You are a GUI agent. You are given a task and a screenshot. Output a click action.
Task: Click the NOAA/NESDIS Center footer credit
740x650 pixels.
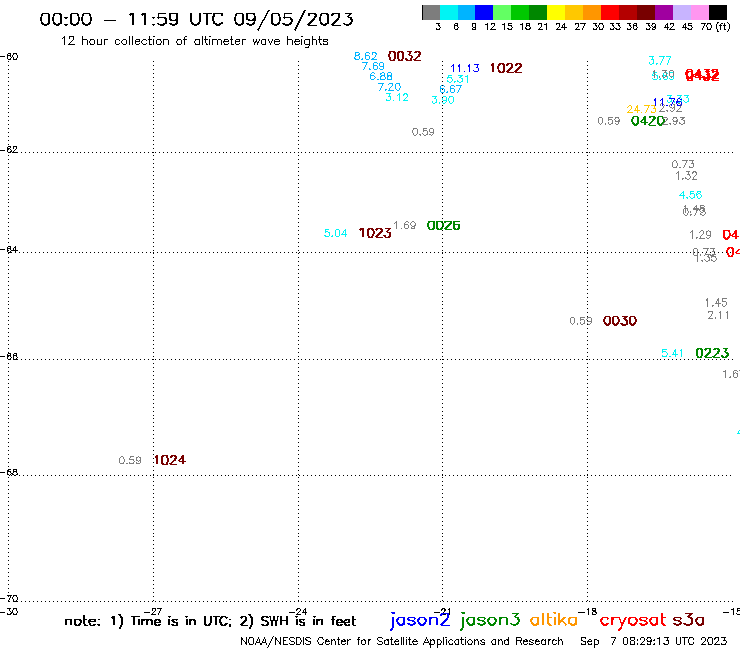coord(402,642)
